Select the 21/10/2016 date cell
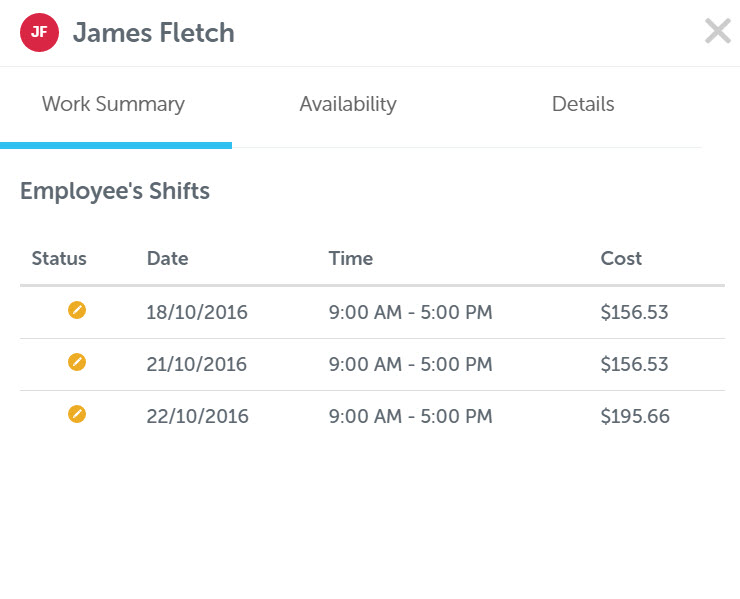Image resolution: width=740 pixels, height=599 pixels. click(x=196, y=364)
